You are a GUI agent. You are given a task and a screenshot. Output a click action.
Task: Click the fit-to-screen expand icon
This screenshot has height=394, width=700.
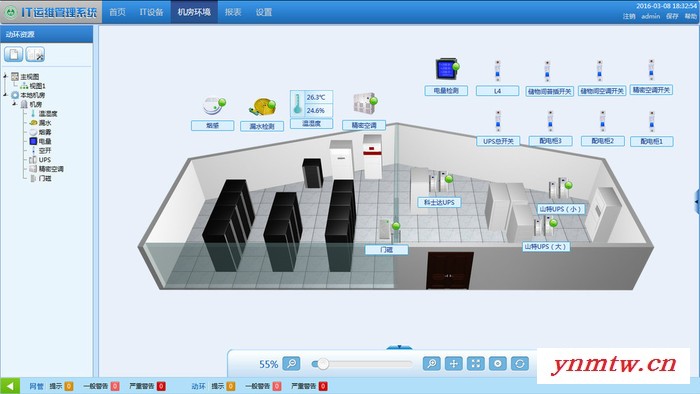point(475,364)
